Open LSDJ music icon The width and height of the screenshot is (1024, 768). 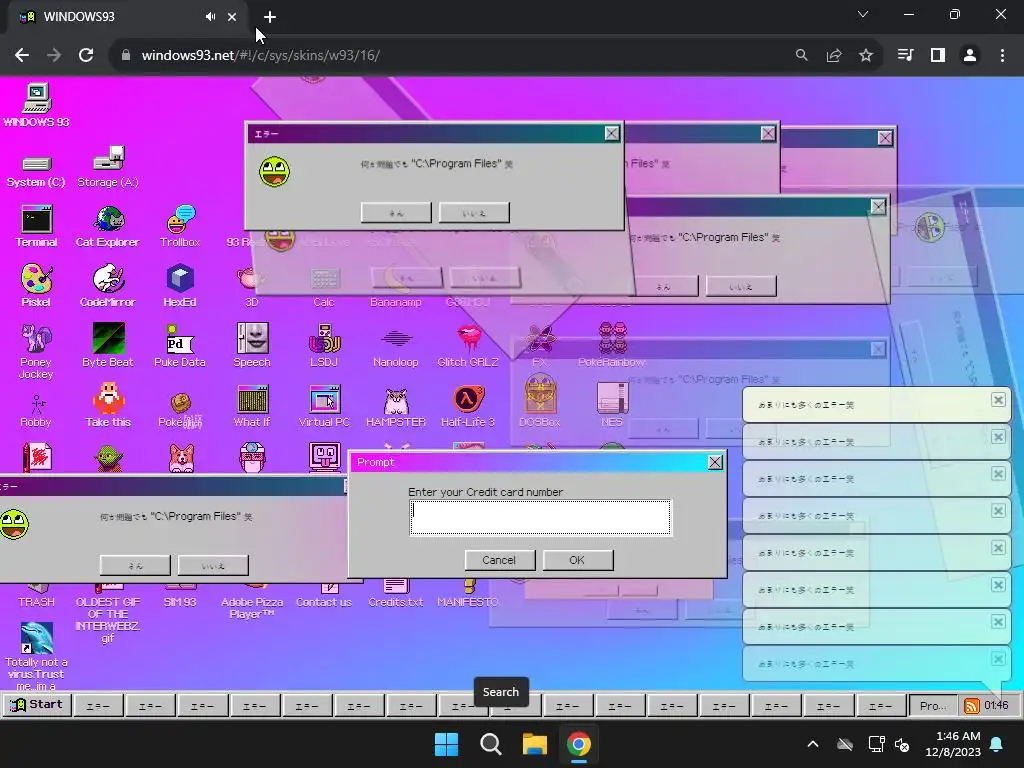324,346
